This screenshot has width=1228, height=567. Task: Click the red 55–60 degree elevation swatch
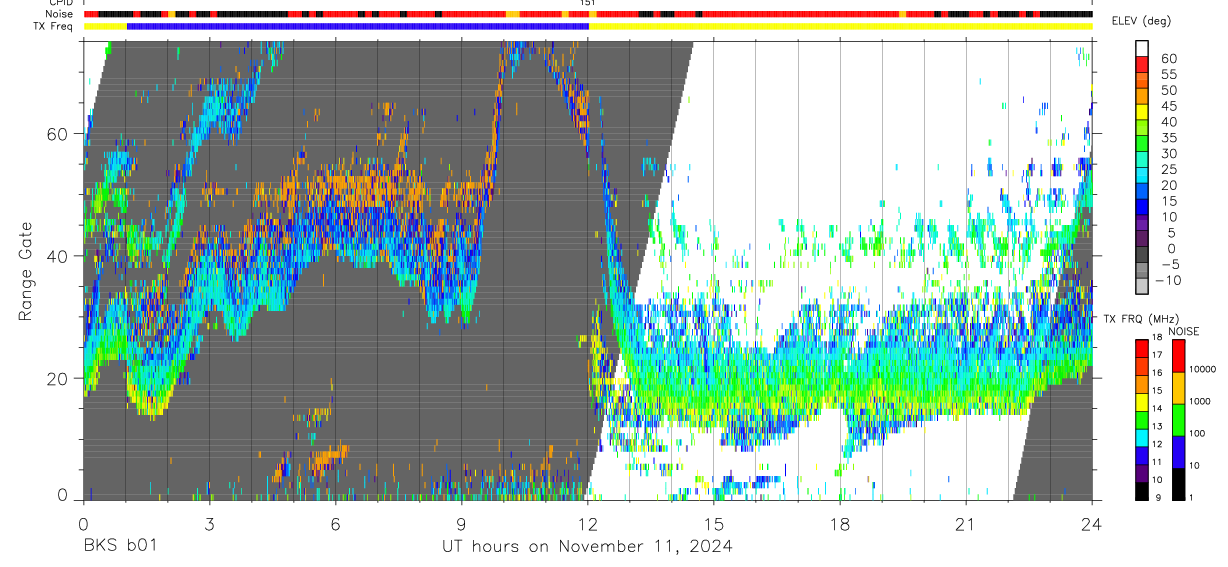[1142, 64]
